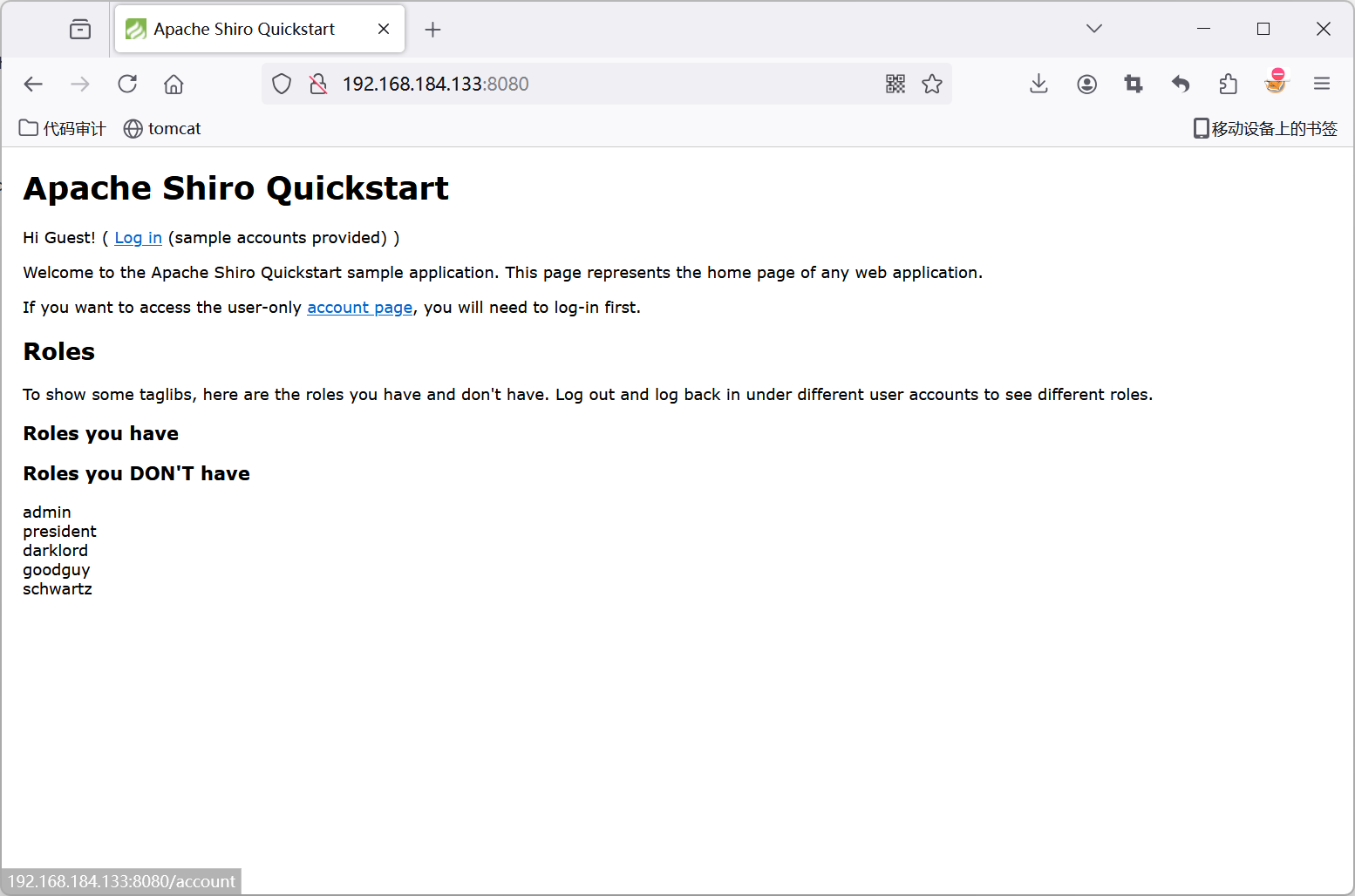Click the Log in link

coord(138,238)
